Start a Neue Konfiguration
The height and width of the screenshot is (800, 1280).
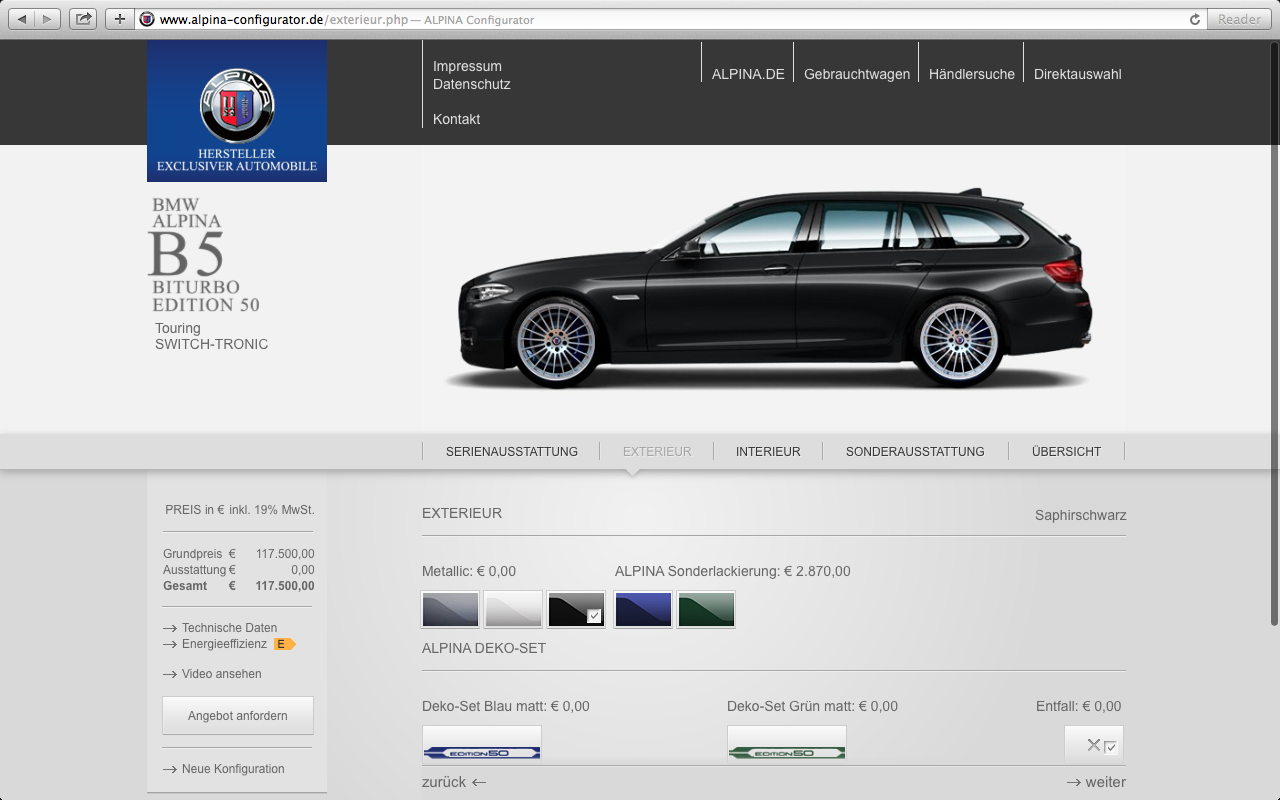coord(233,769)
